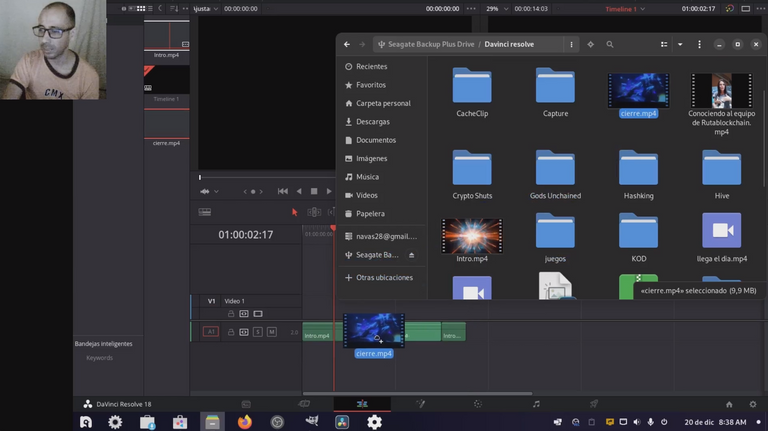
Task: Open the CacheClip folder
Action: point(472,92)
